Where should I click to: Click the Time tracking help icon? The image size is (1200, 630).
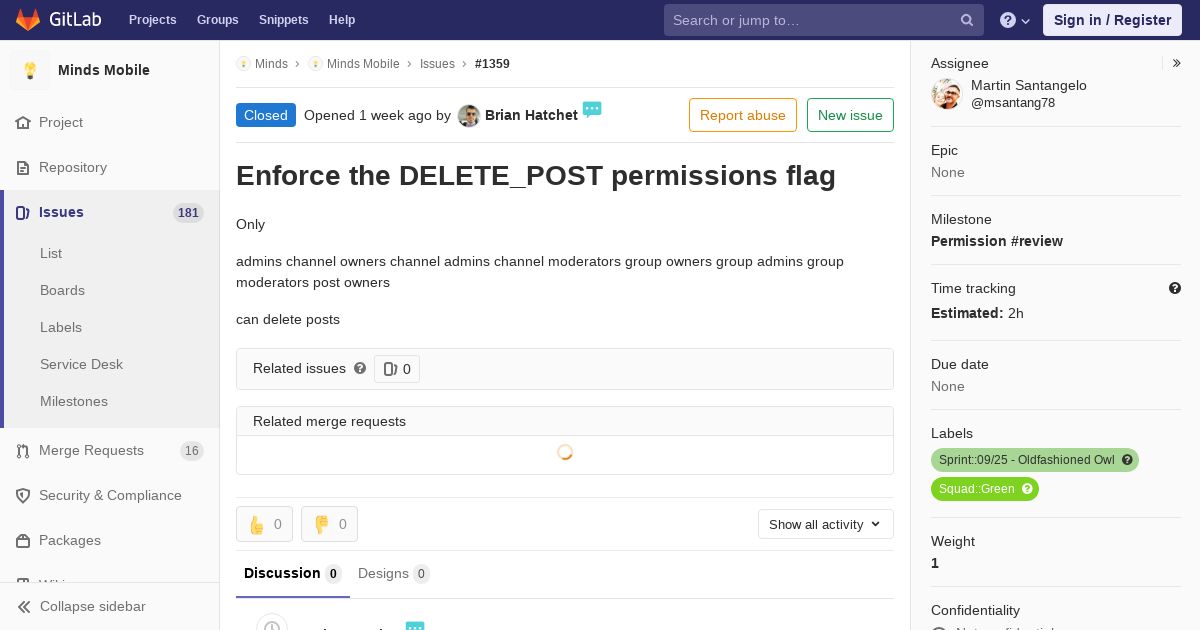click(1175, 288)
